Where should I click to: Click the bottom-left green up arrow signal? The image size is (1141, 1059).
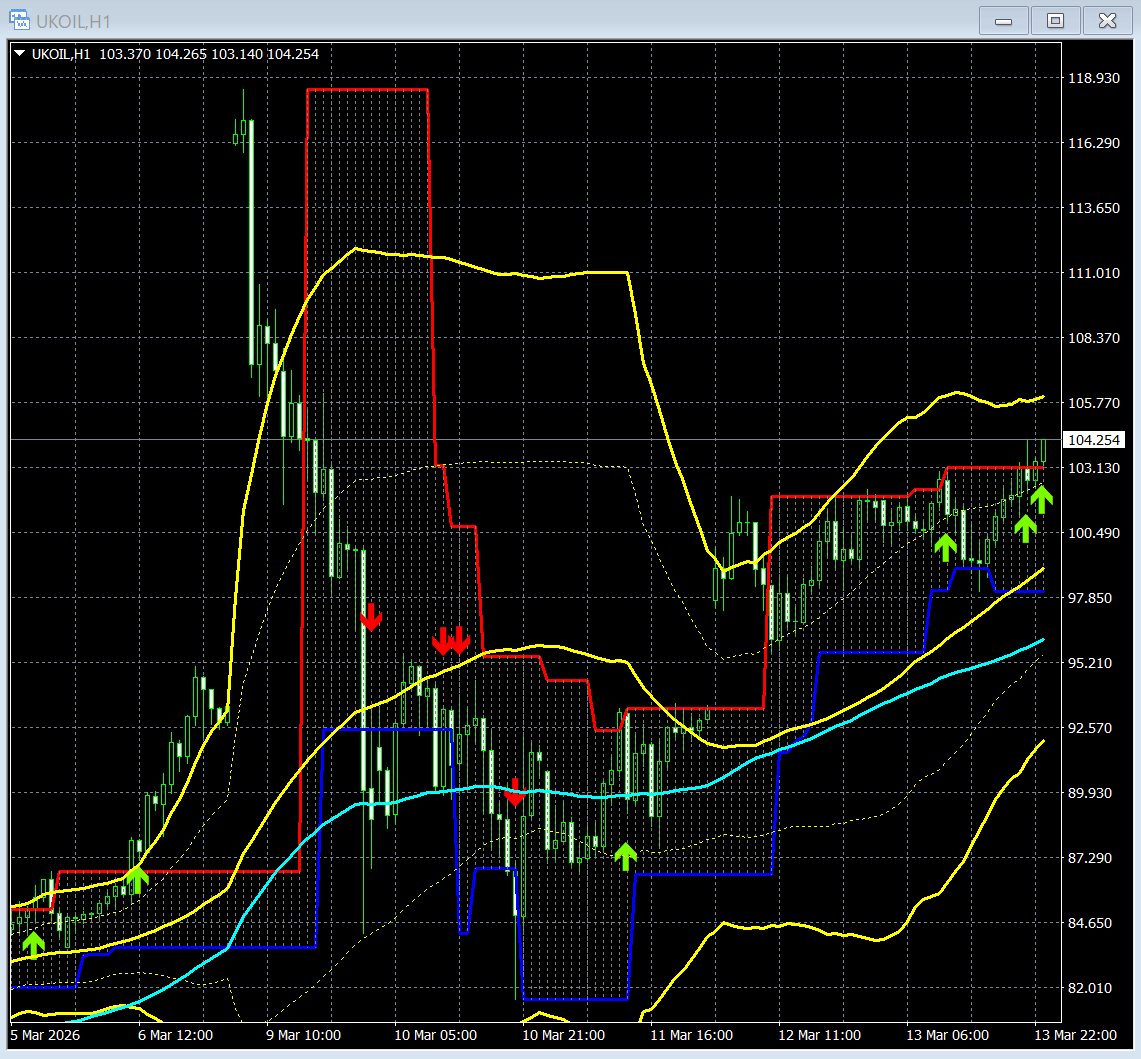coord(33,944)
